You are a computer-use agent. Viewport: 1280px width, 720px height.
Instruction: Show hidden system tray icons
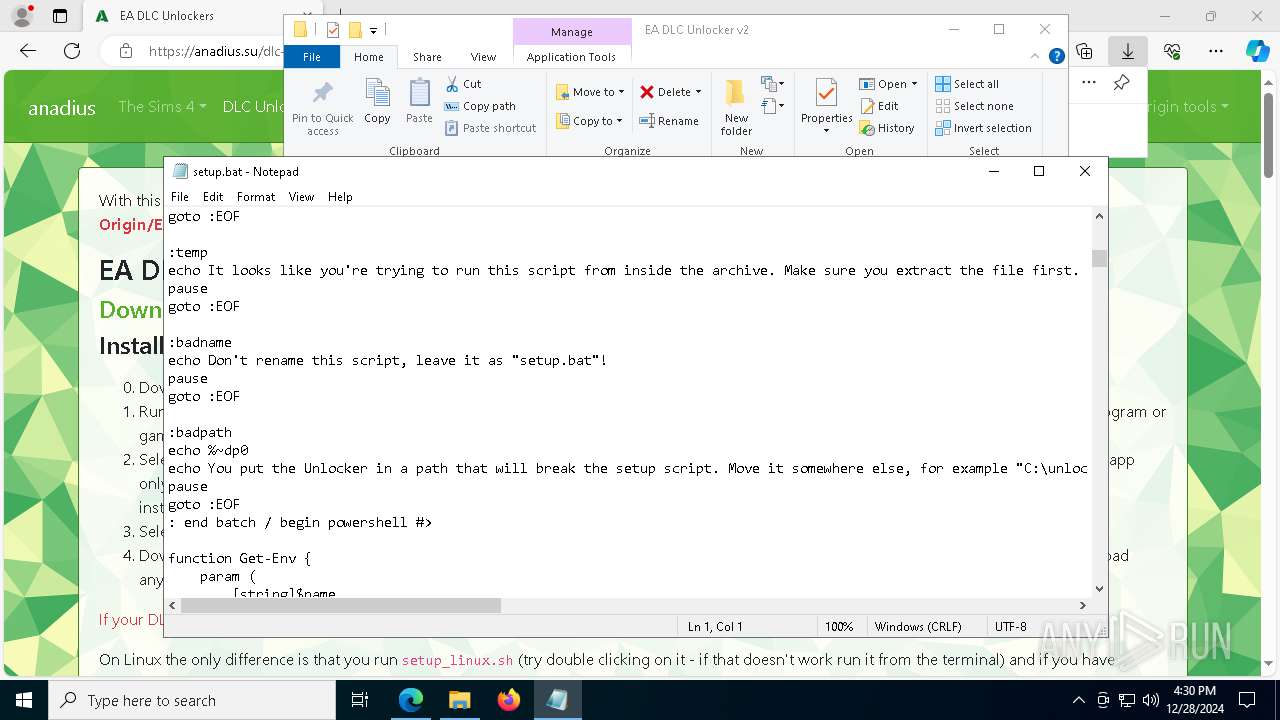click(1078, 700)
